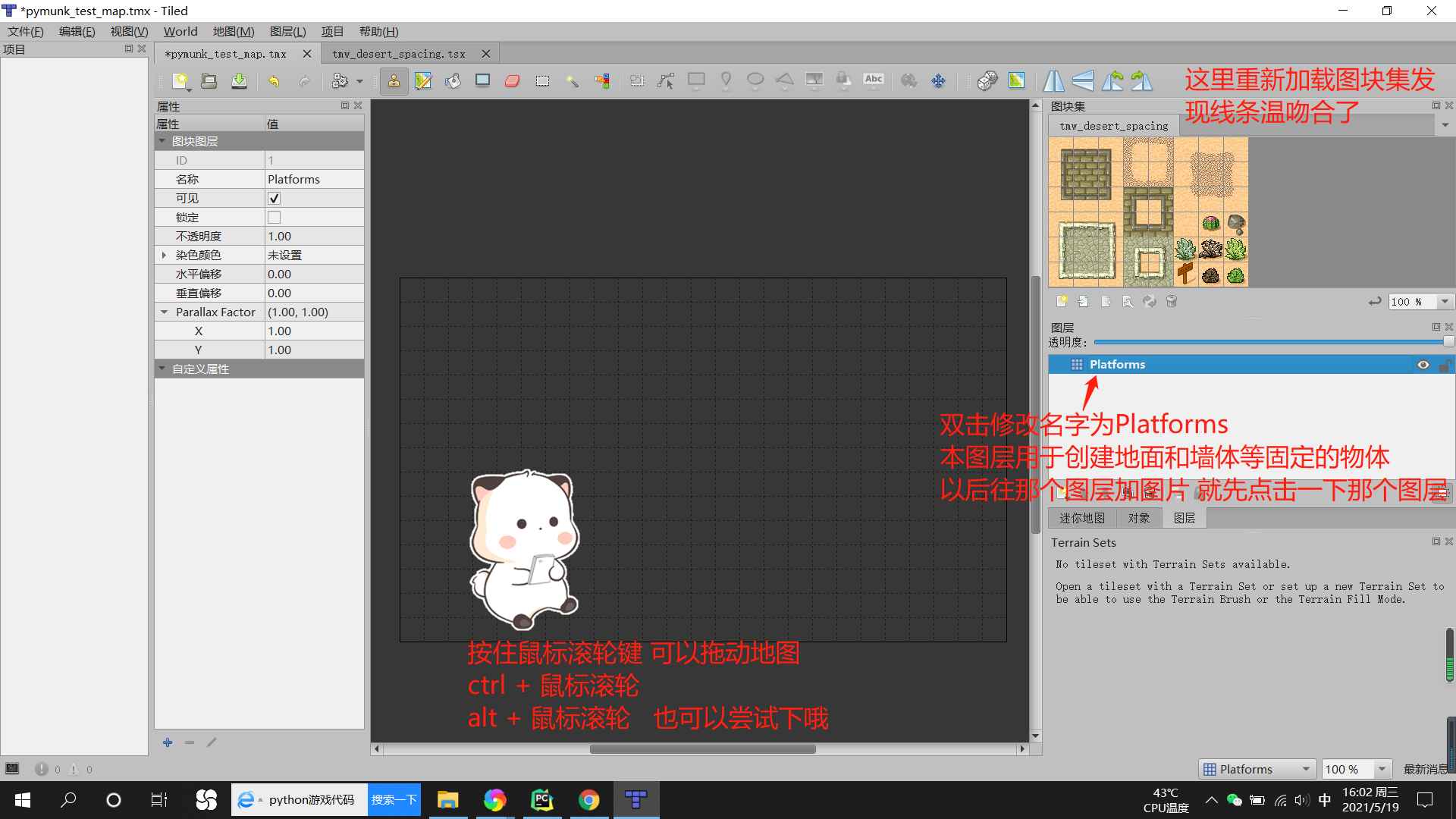Select the Magic Wand tool
This screenshot has width=1456, height=819.
573,81
